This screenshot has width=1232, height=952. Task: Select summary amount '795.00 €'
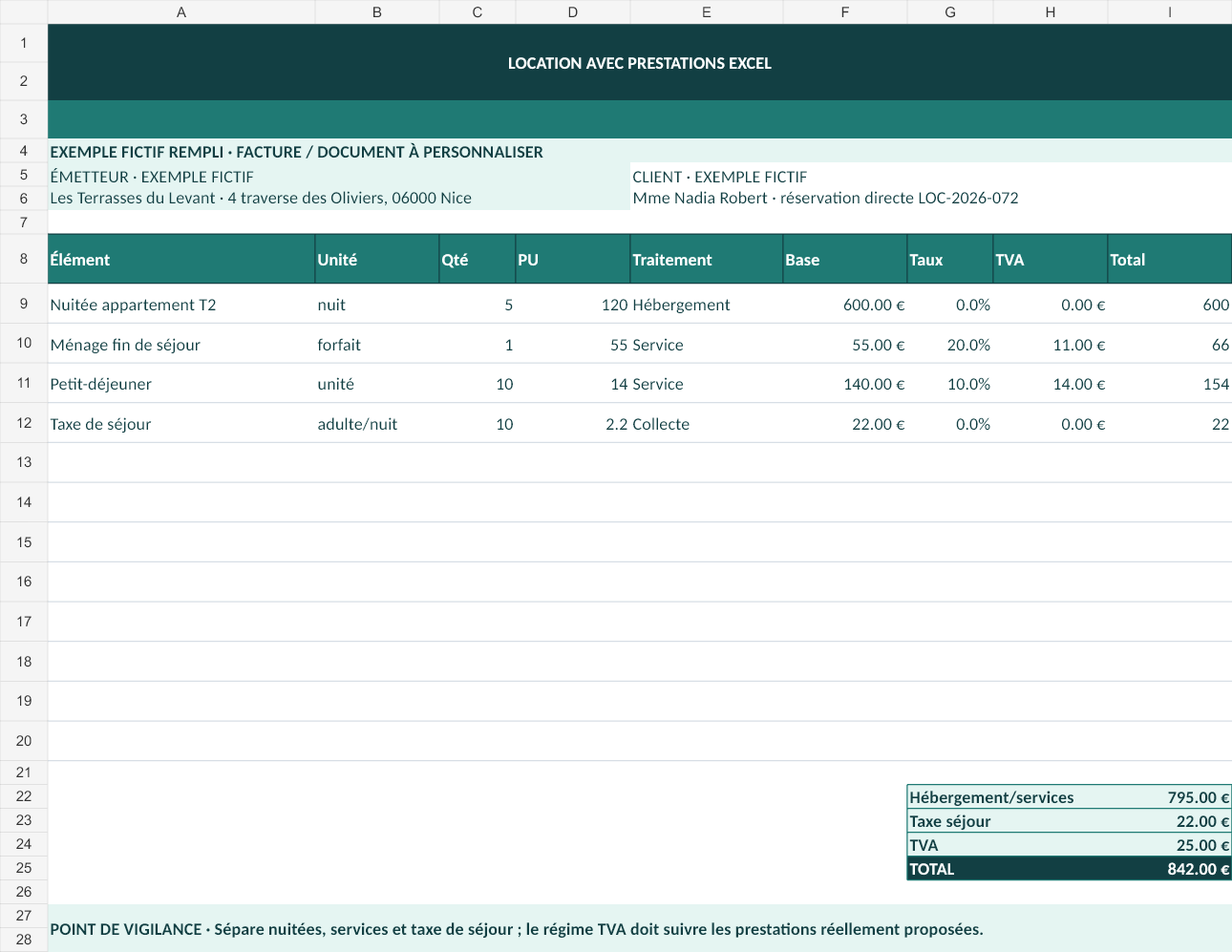[x=1170, y=796]
